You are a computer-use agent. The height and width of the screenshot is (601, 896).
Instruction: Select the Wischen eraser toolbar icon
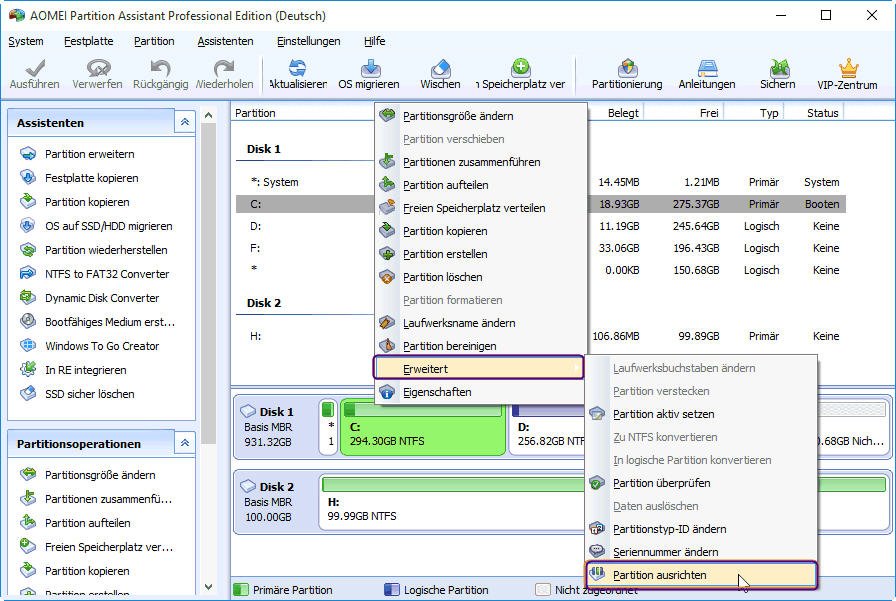point(441,68)
